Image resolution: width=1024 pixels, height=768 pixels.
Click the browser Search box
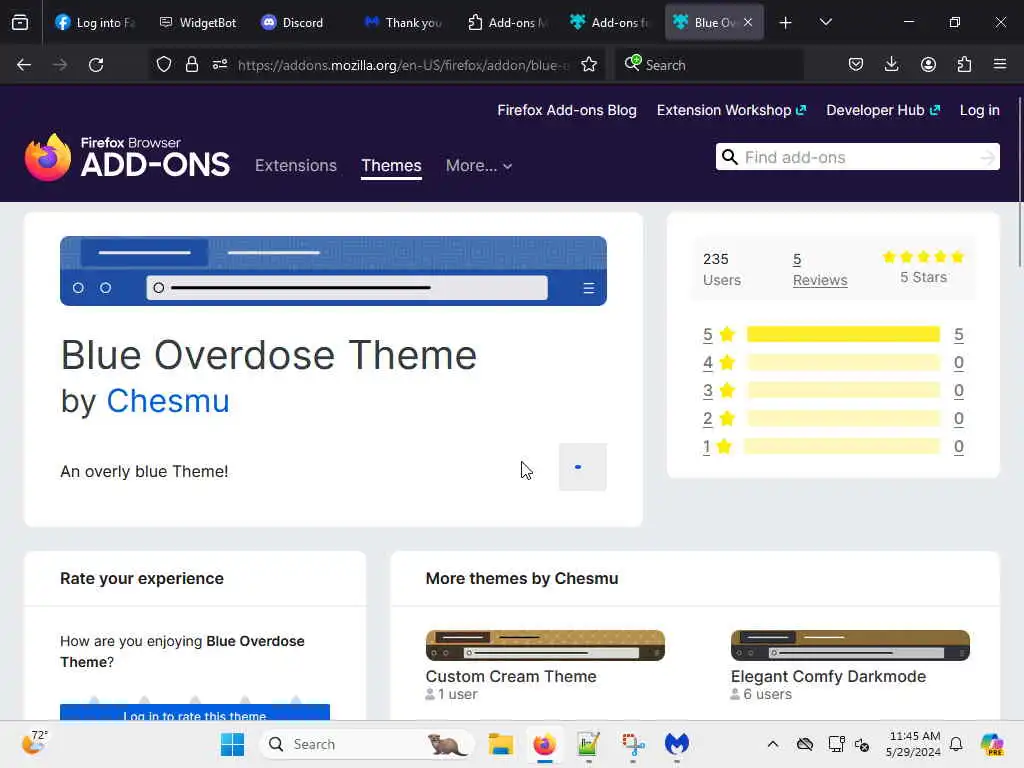pyautogui.click(x=709, y=65)
